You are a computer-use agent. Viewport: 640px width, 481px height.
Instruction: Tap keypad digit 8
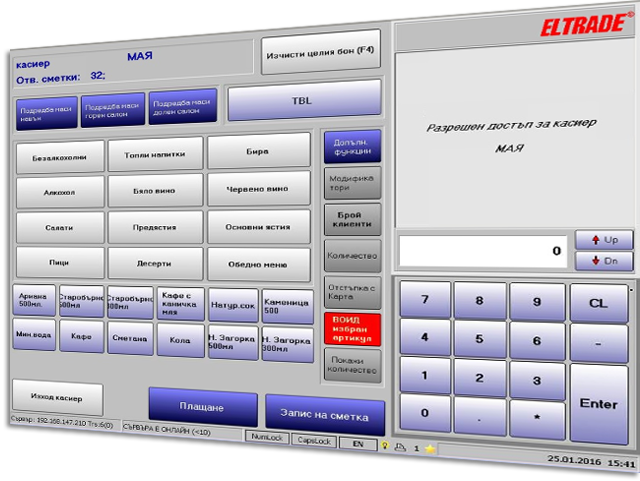click(480, 301)
